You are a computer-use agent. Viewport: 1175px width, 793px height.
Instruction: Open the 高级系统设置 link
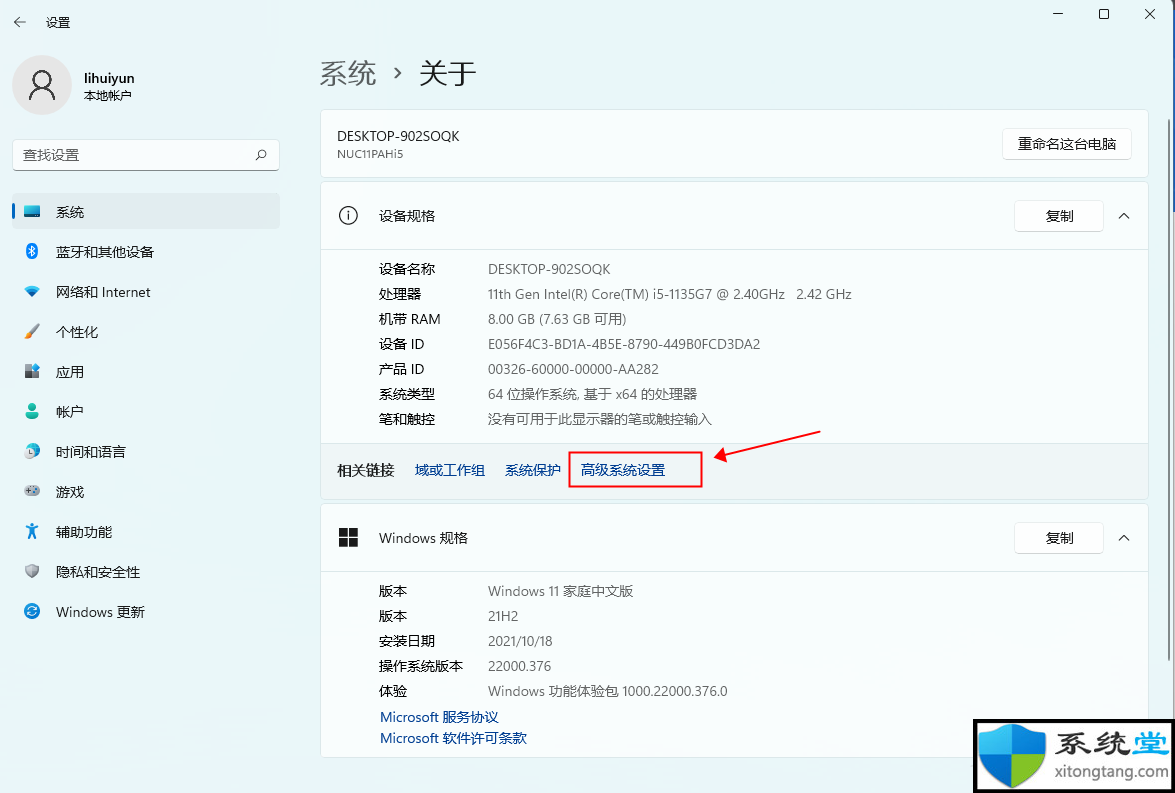[623, 470]
